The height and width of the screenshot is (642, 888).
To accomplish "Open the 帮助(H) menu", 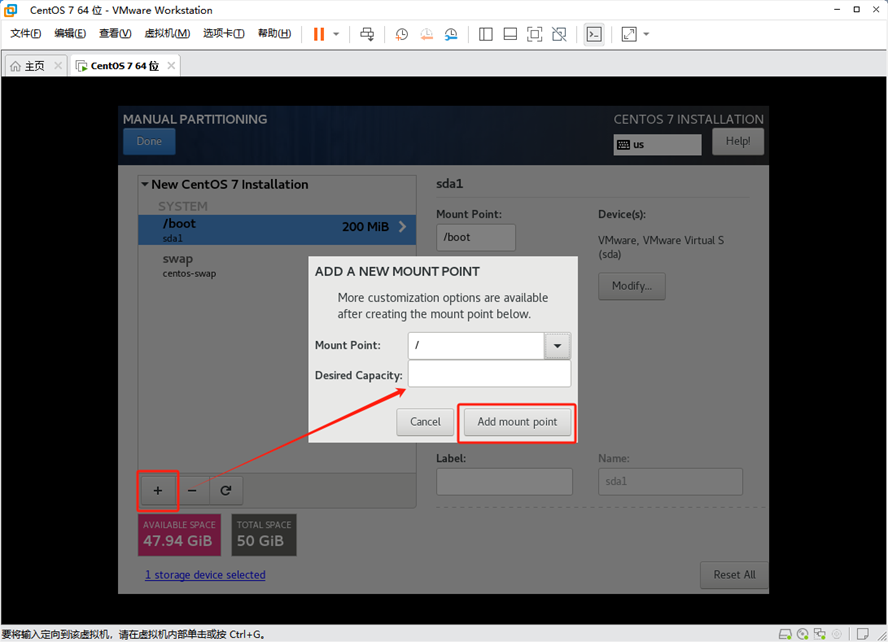I will tap(274, 33).
